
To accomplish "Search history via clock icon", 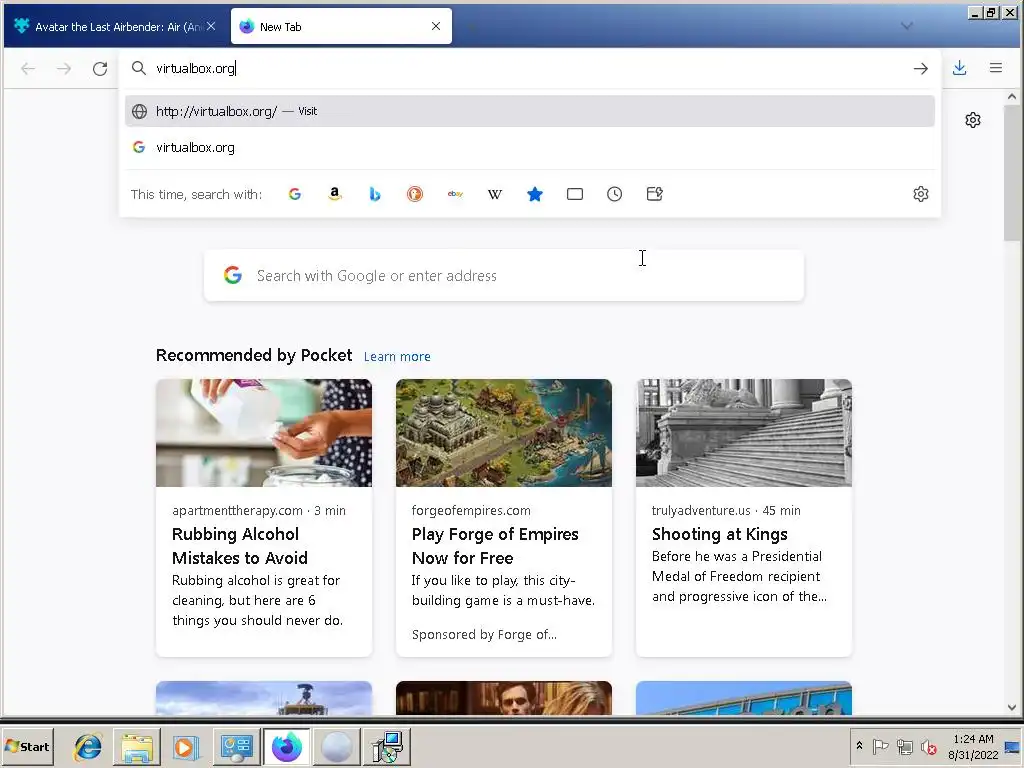I will pyautogui.click(x=615, y=194).
